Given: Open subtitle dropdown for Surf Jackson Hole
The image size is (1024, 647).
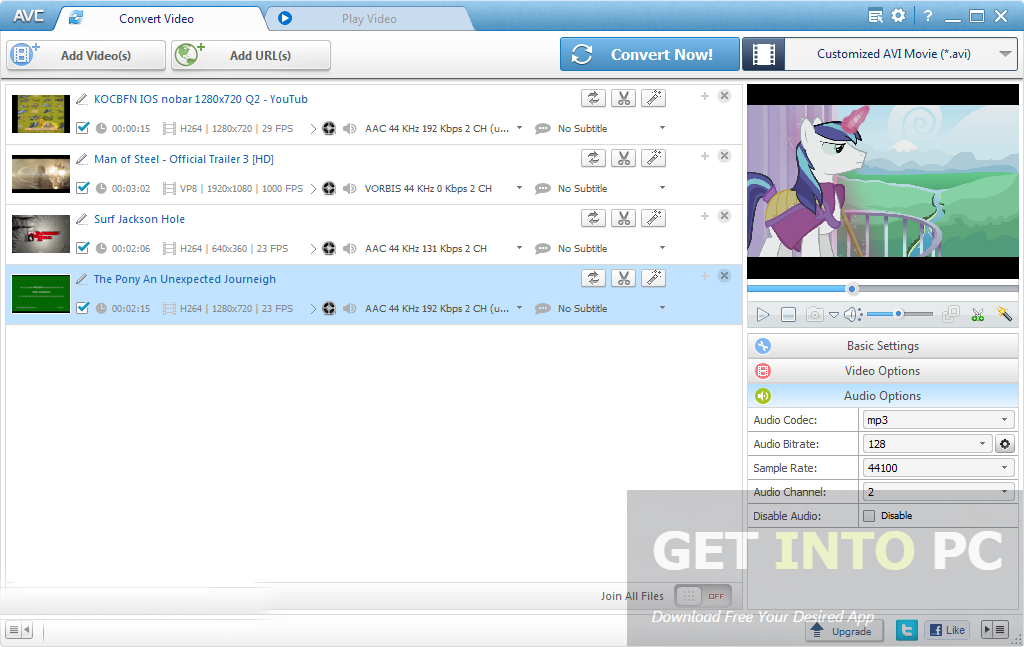Looking at the screenshot, I should pos(662,248).
